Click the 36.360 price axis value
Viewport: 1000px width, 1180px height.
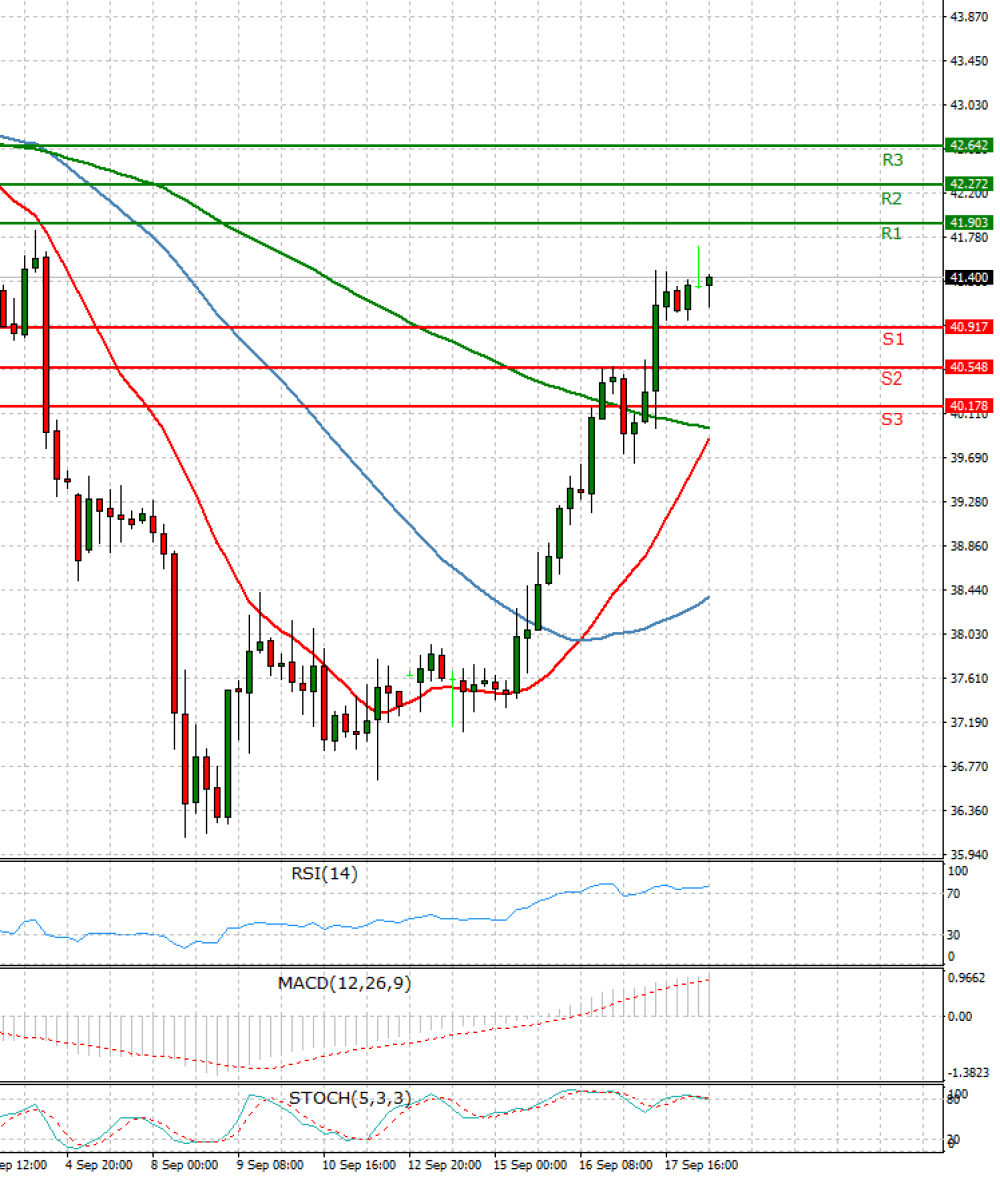[x=969, y=810]
